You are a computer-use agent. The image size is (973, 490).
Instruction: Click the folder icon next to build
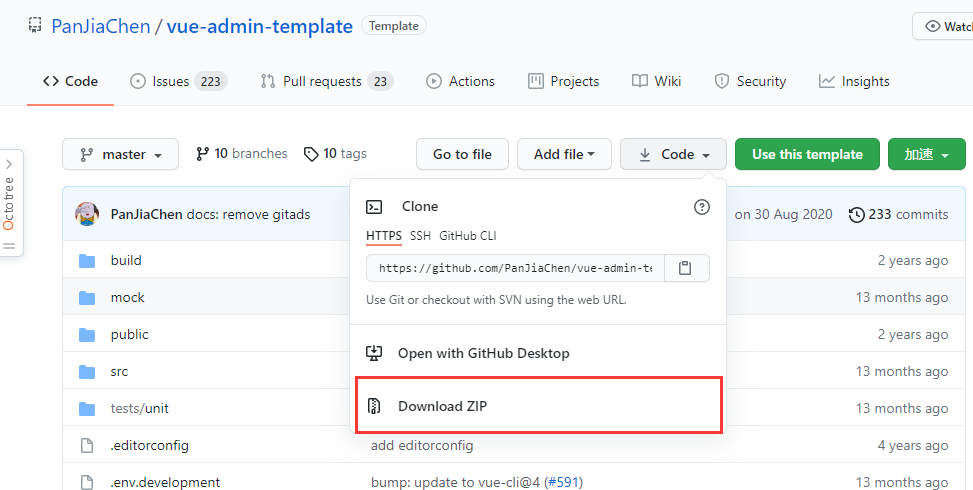[x=87, y=261]
